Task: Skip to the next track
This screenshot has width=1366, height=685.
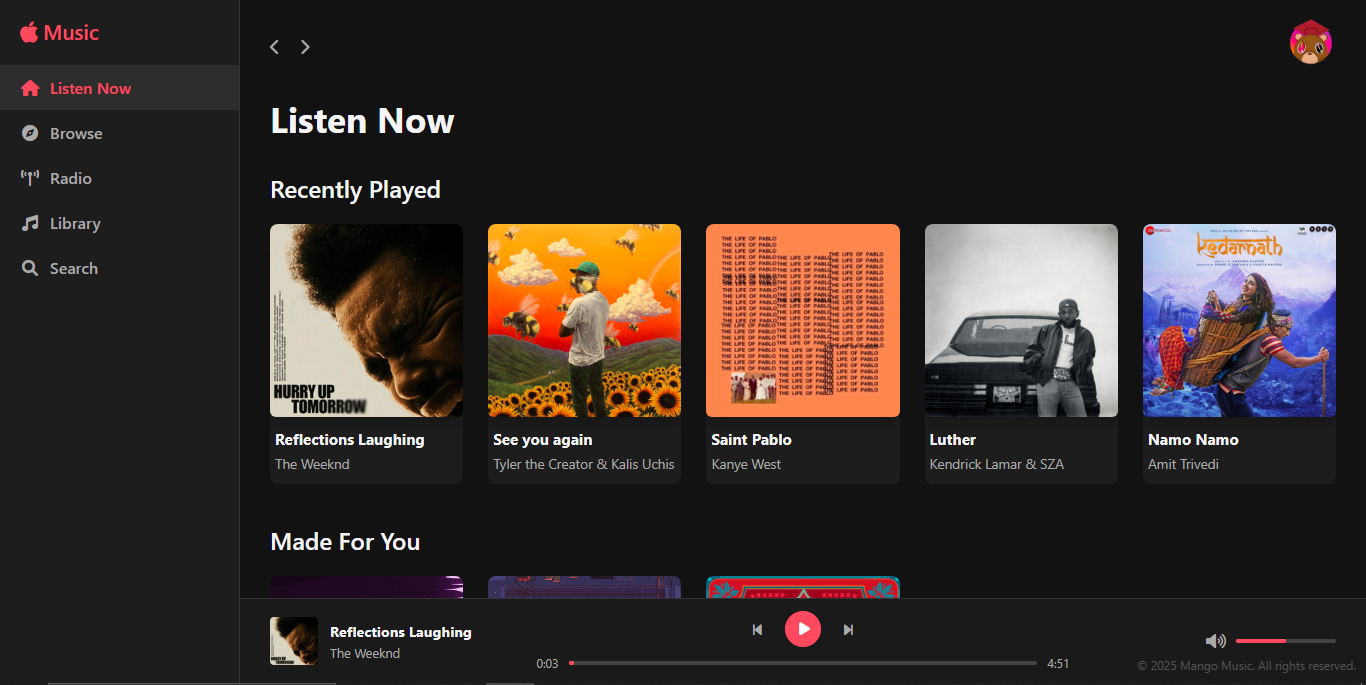Action: coord(848,629)
